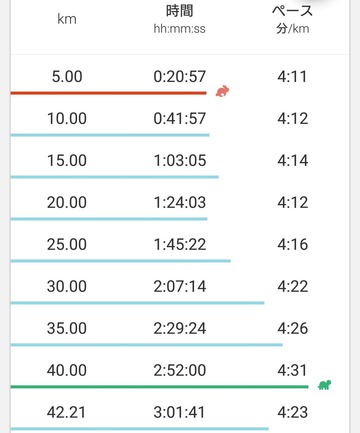Image resolution: width=360 pixels, height=433 pixels.
Task: Select the 42.21 km distance cell
Action: coord(66,412)
